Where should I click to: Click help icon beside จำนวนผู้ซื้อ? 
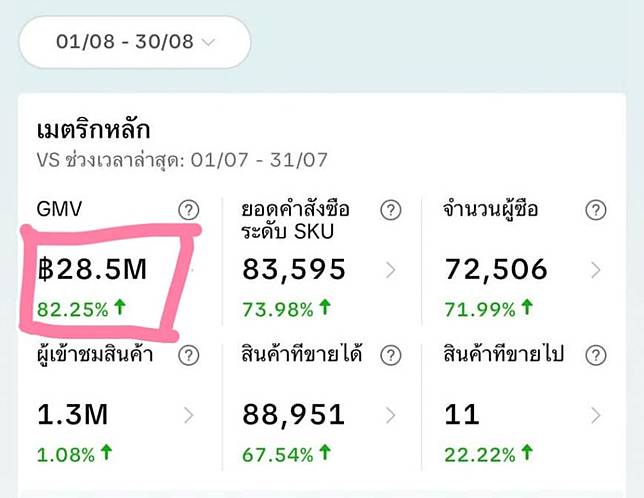596,210
